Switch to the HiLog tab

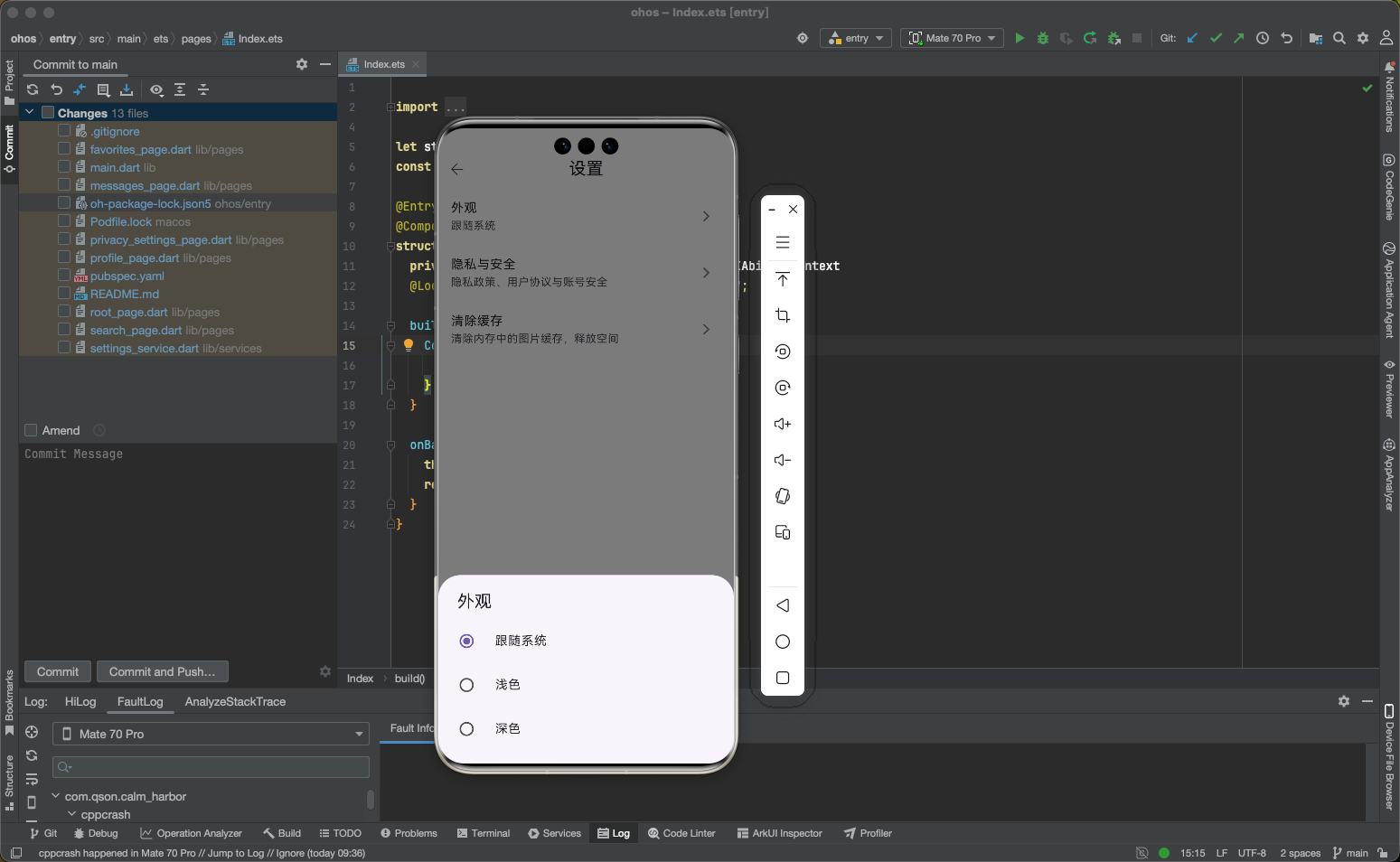click(x=80, y=702)
